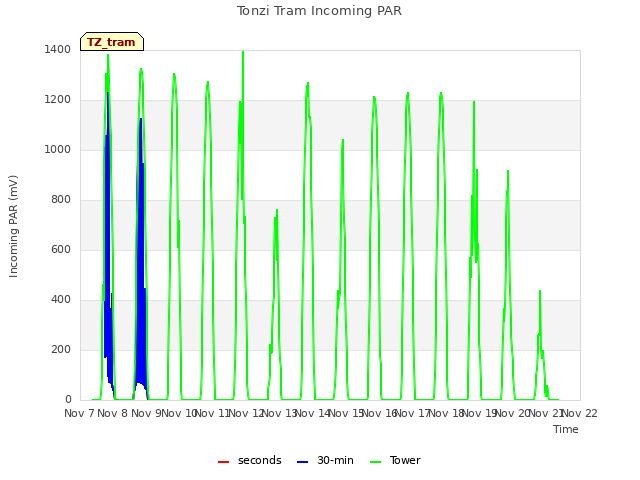Image resolution: width=640 pixels, height=480 pixels.
Task: Click the 200 y-axis tick label
Action: (x=61, y=350)
